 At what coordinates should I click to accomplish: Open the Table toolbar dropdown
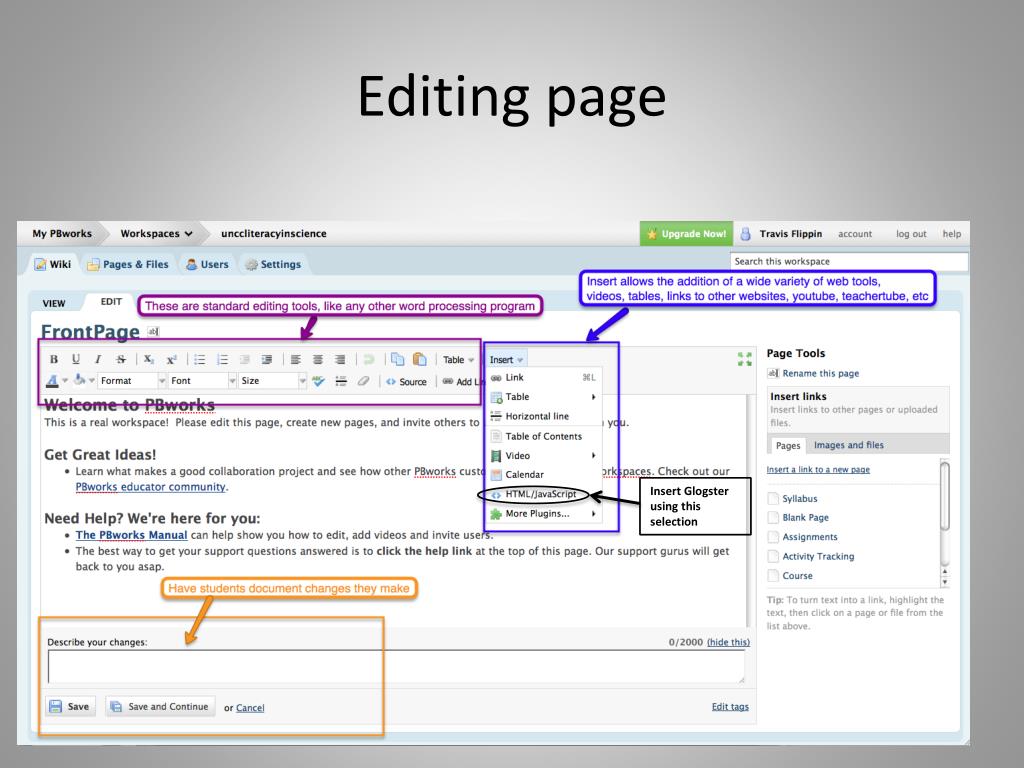click(x=458, y=360)
